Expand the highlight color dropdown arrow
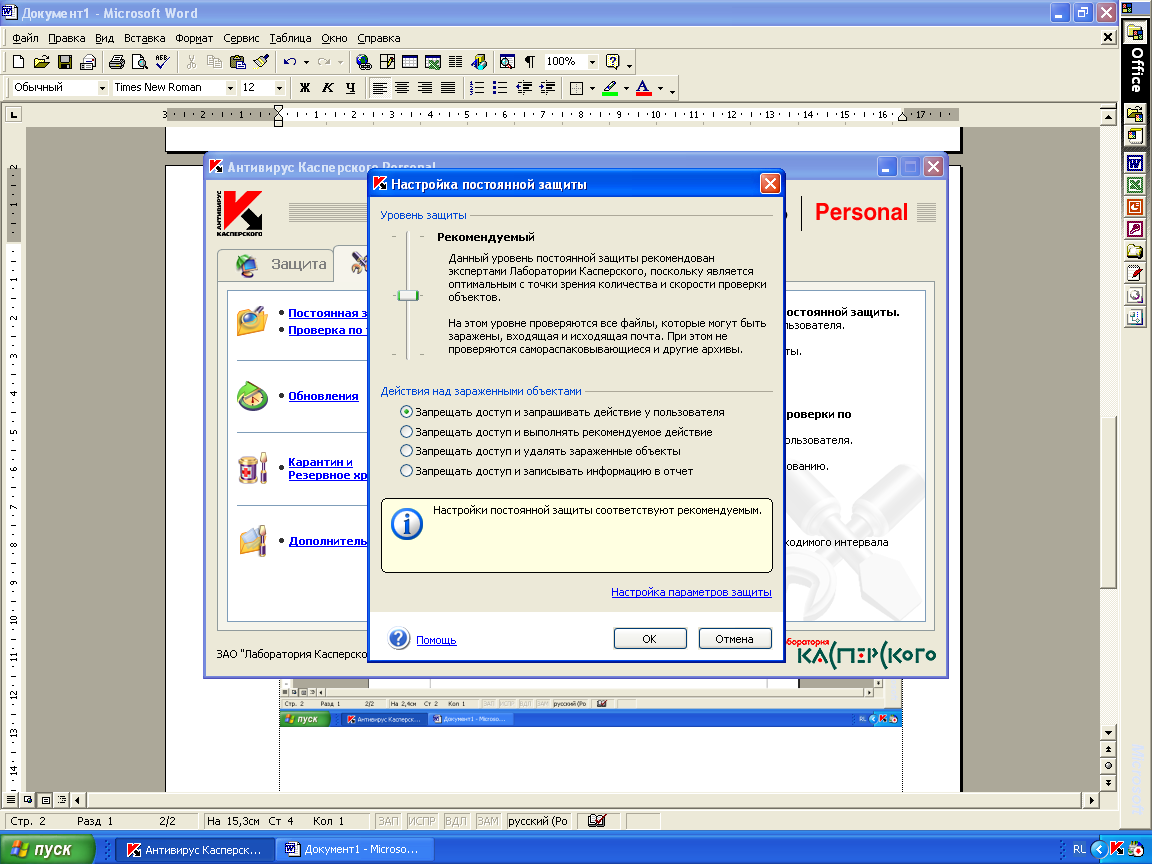 pos(627,88)
